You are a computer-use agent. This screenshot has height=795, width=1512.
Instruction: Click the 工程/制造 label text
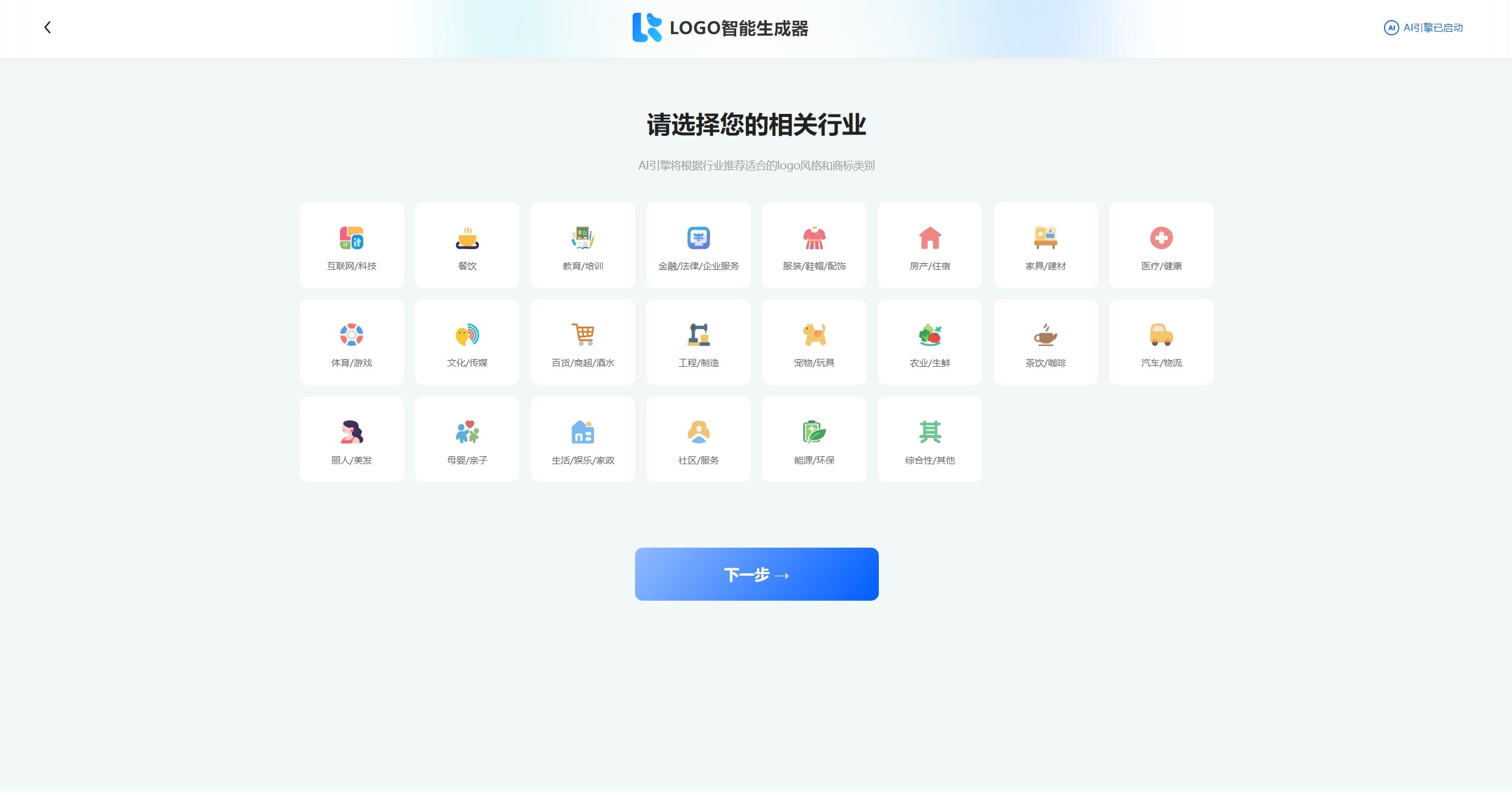tap(698, 362)
